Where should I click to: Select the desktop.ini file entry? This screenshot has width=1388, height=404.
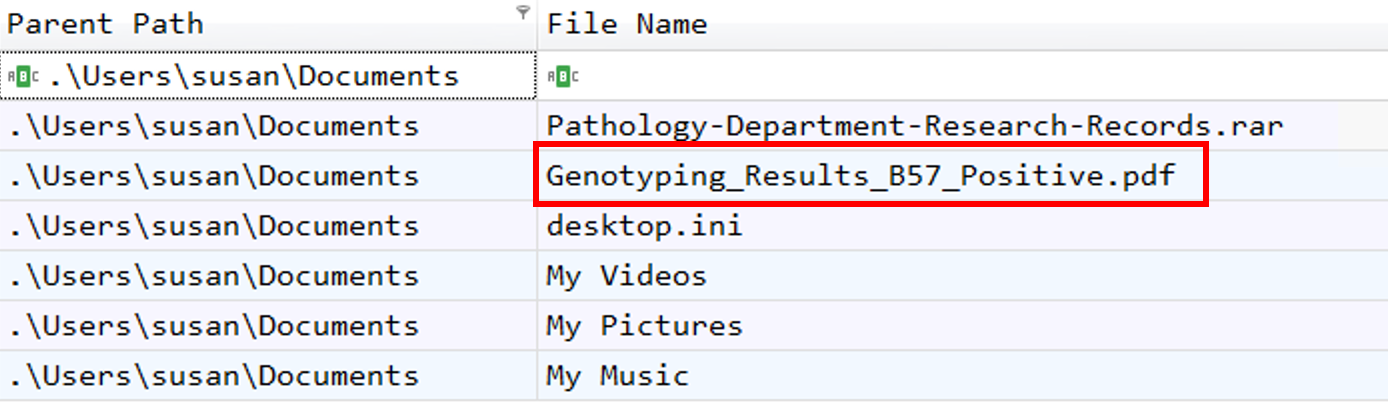644,226
